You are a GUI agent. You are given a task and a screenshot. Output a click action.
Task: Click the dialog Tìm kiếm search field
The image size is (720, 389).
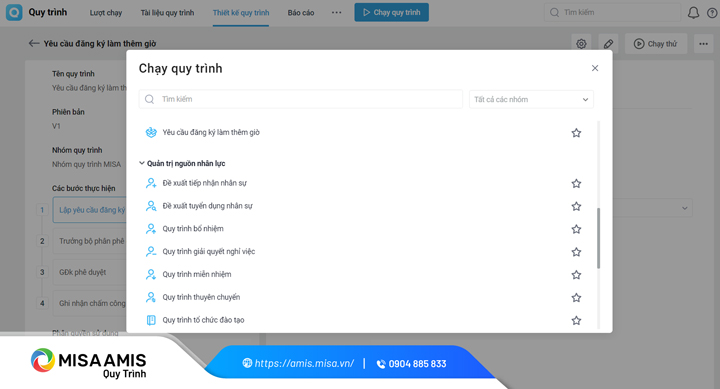point(301,99)
